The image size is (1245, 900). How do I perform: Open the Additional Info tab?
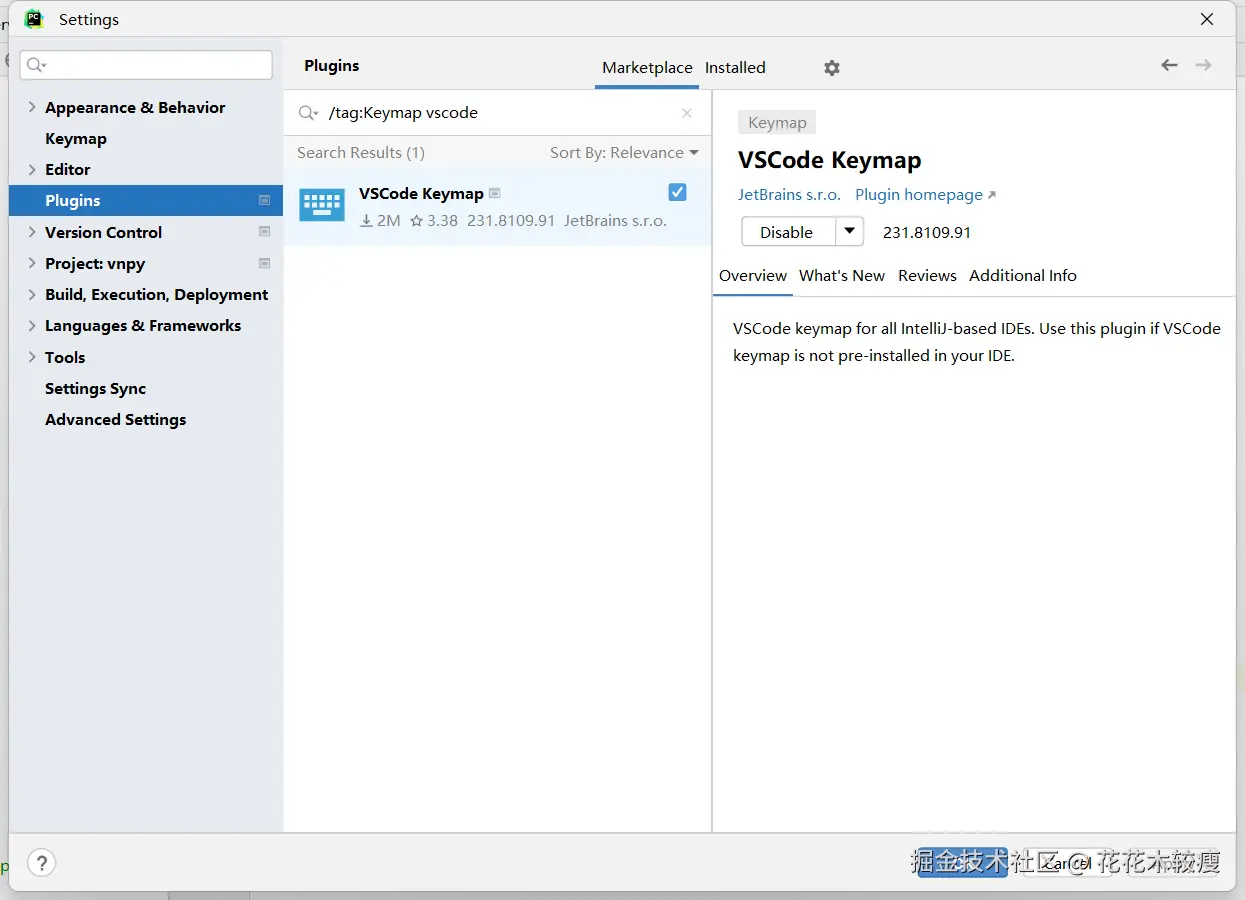1023,275
